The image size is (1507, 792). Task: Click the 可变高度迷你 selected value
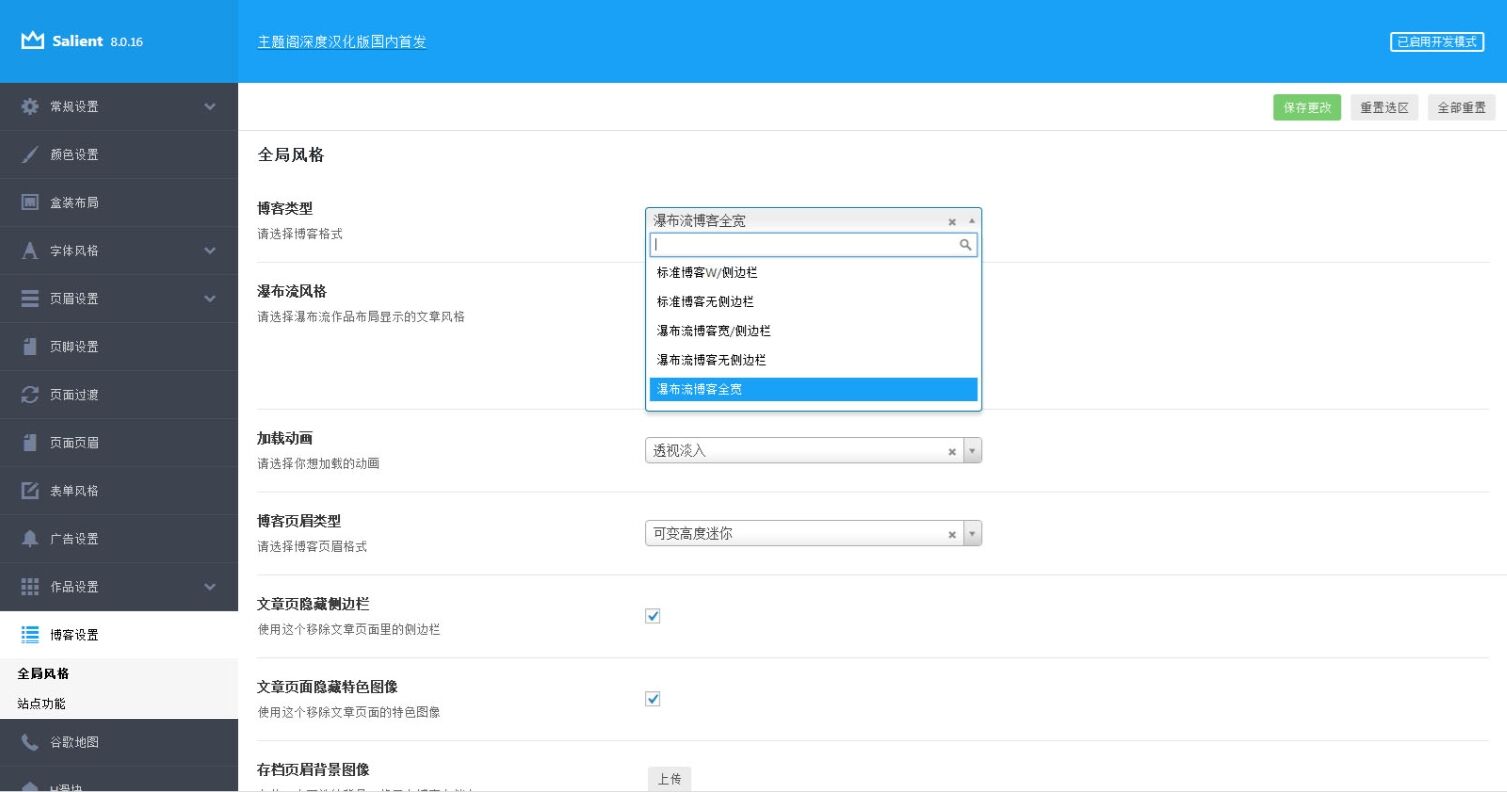pyautogui.click(x=693, y=534)
